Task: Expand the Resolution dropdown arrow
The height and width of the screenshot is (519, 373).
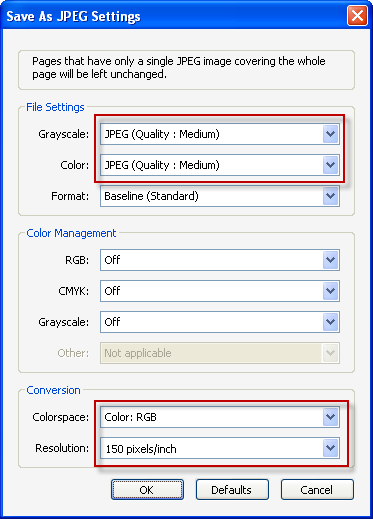Action: (330, 448)
